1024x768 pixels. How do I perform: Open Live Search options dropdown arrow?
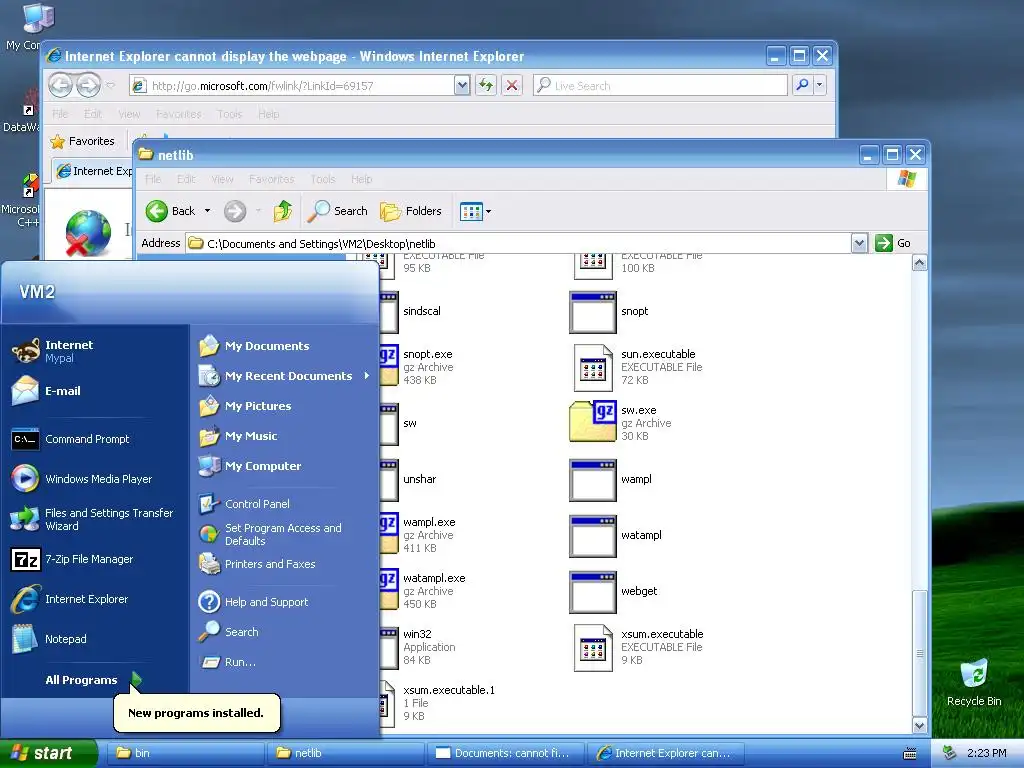820,85
